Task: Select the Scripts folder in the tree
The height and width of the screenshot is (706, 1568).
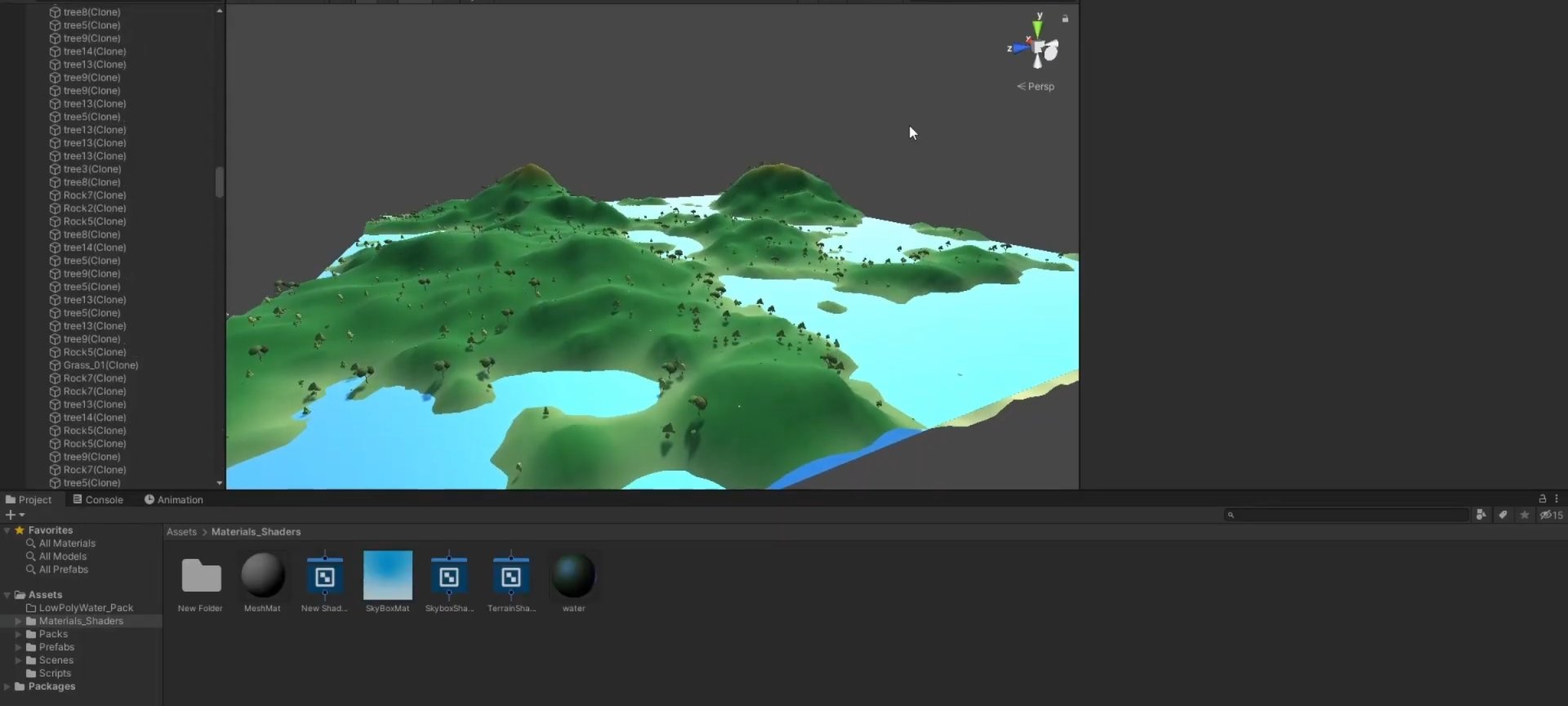Action: coord(49,673)
